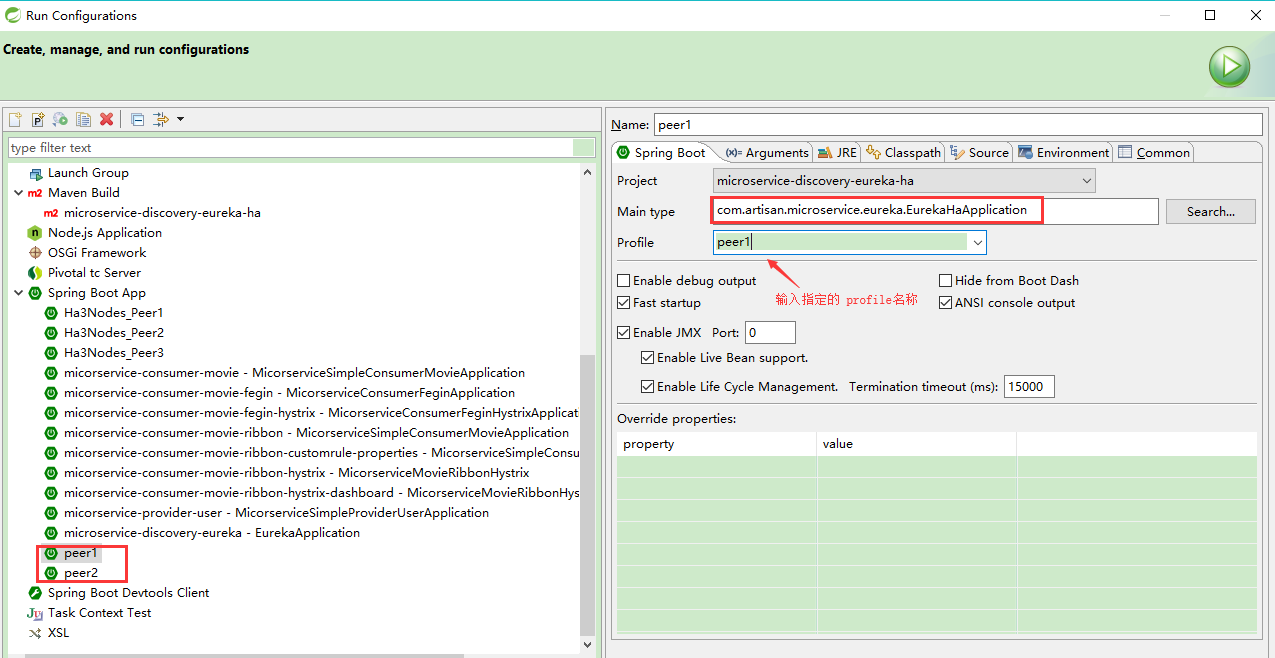The height and width of the screenshot is (658, 1275).
Task: Toggle Enable Life Cycle Management checkbox
Action: point(647,387)
